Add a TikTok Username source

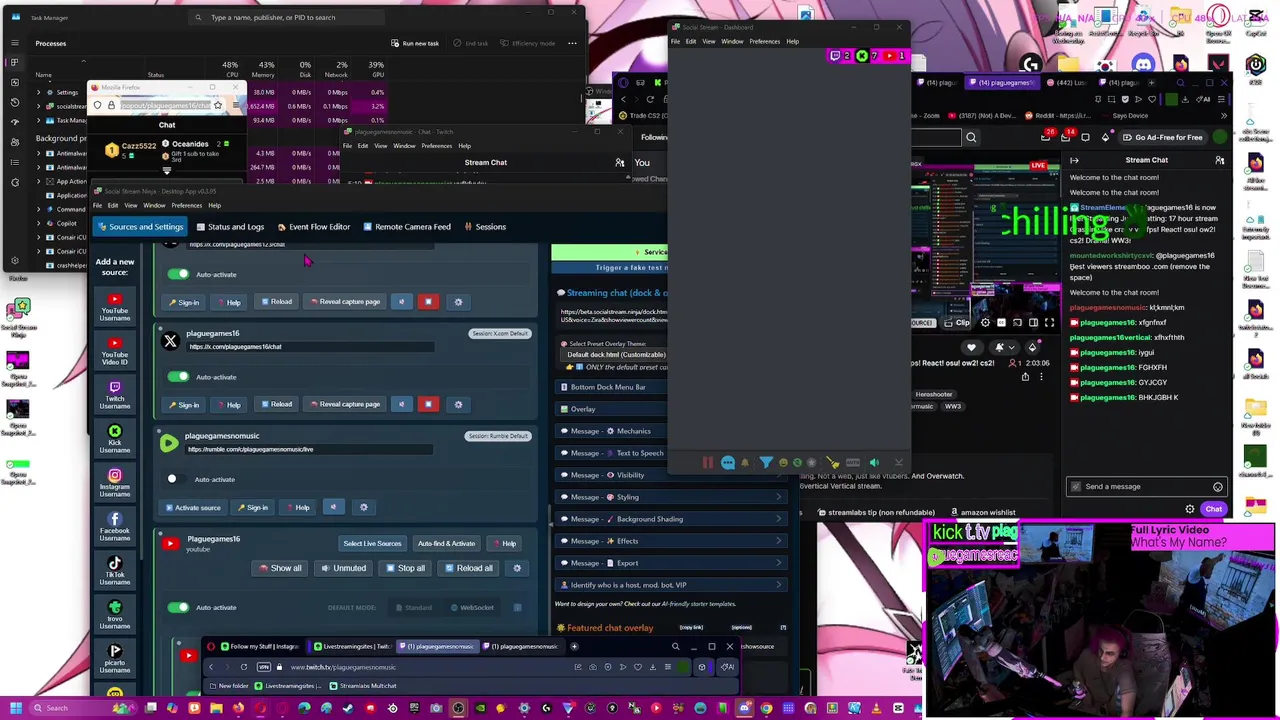coord(114,569)
